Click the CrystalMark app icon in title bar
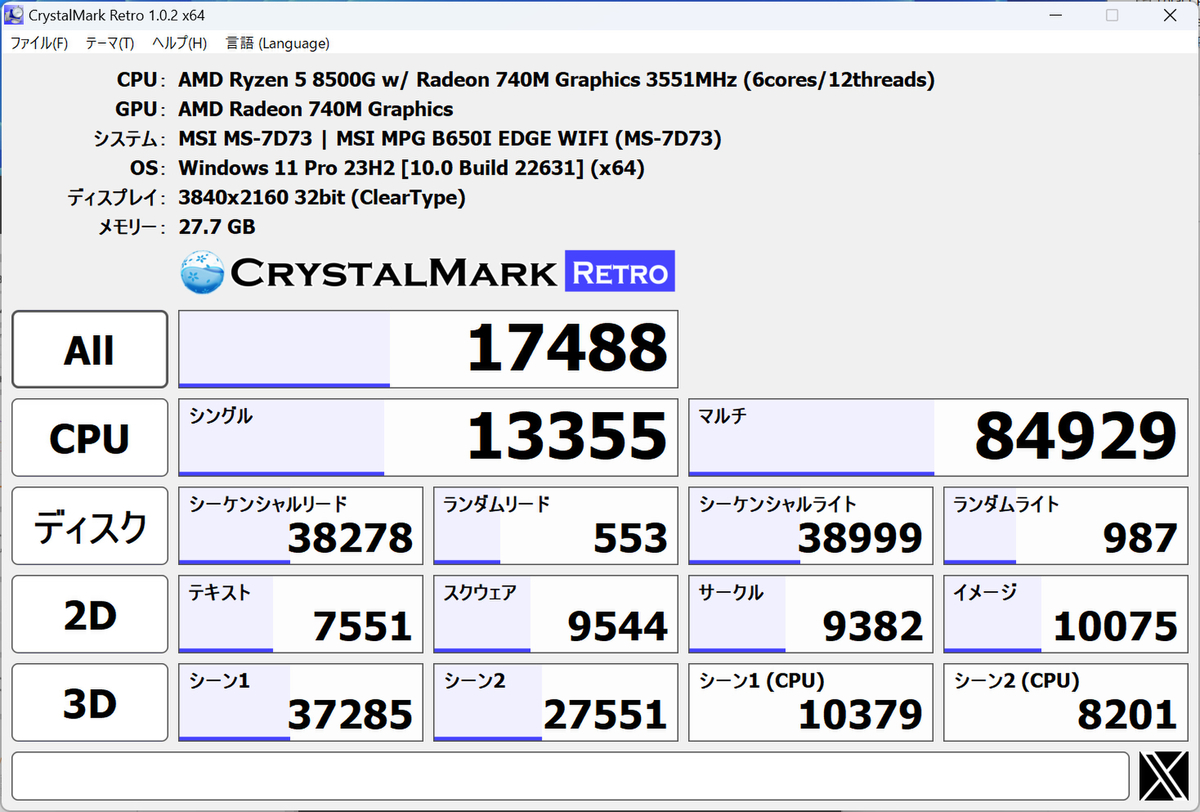The image size is (1200, 812). [x=13, y=14]
